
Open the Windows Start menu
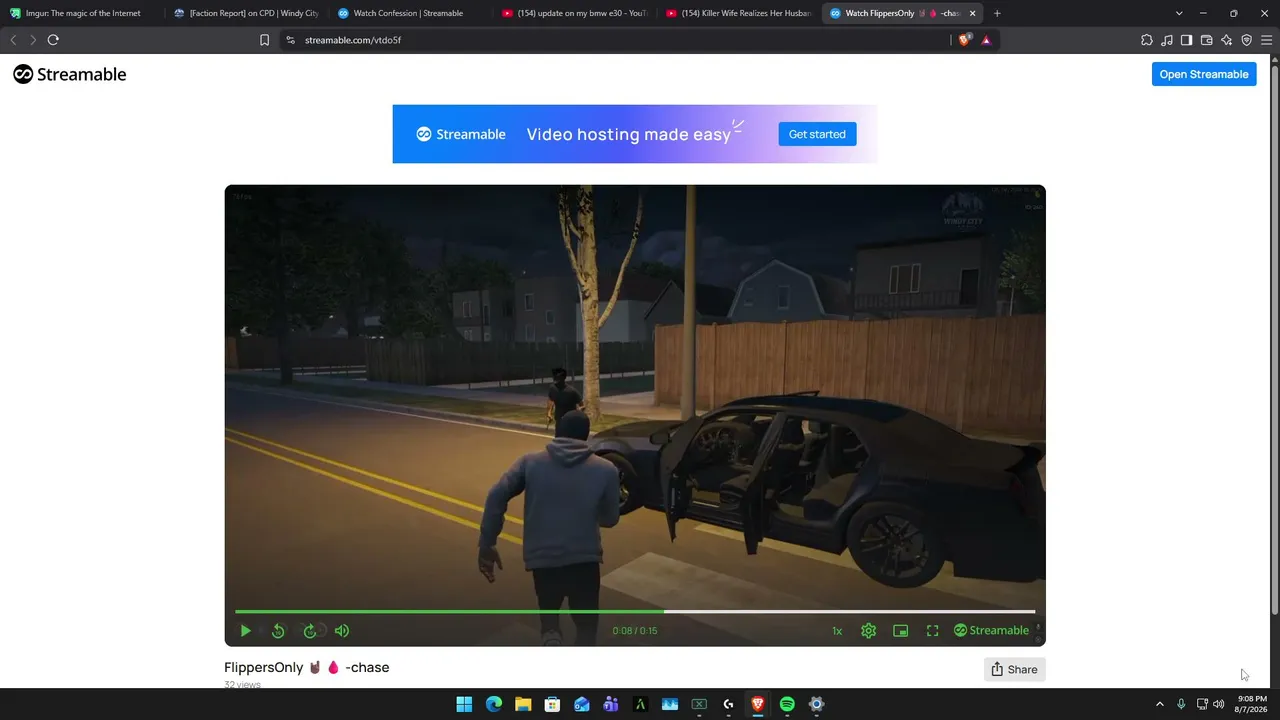point(464,704)
